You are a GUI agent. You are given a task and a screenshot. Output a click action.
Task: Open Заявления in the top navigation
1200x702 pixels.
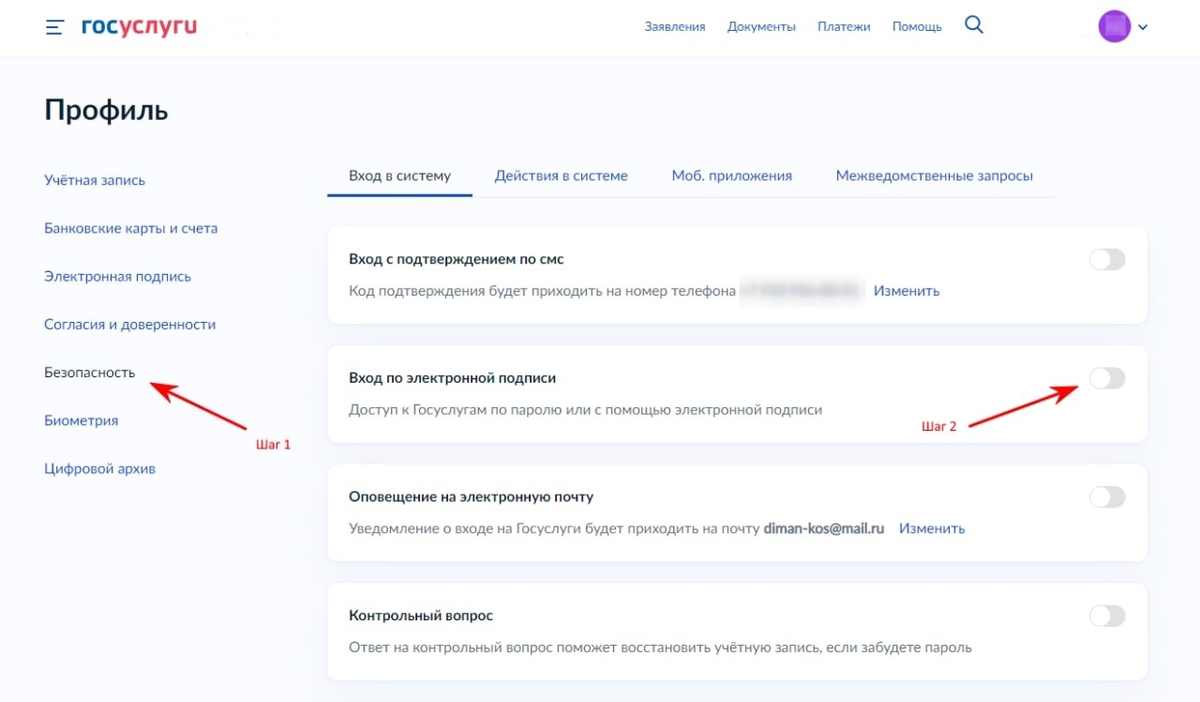[x=675, y=27]
